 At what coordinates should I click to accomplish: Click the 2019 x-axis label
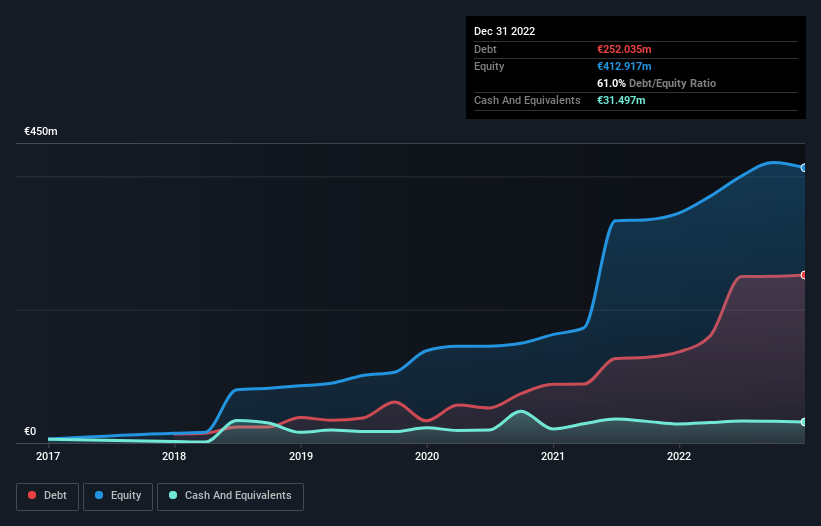[301, 456]
